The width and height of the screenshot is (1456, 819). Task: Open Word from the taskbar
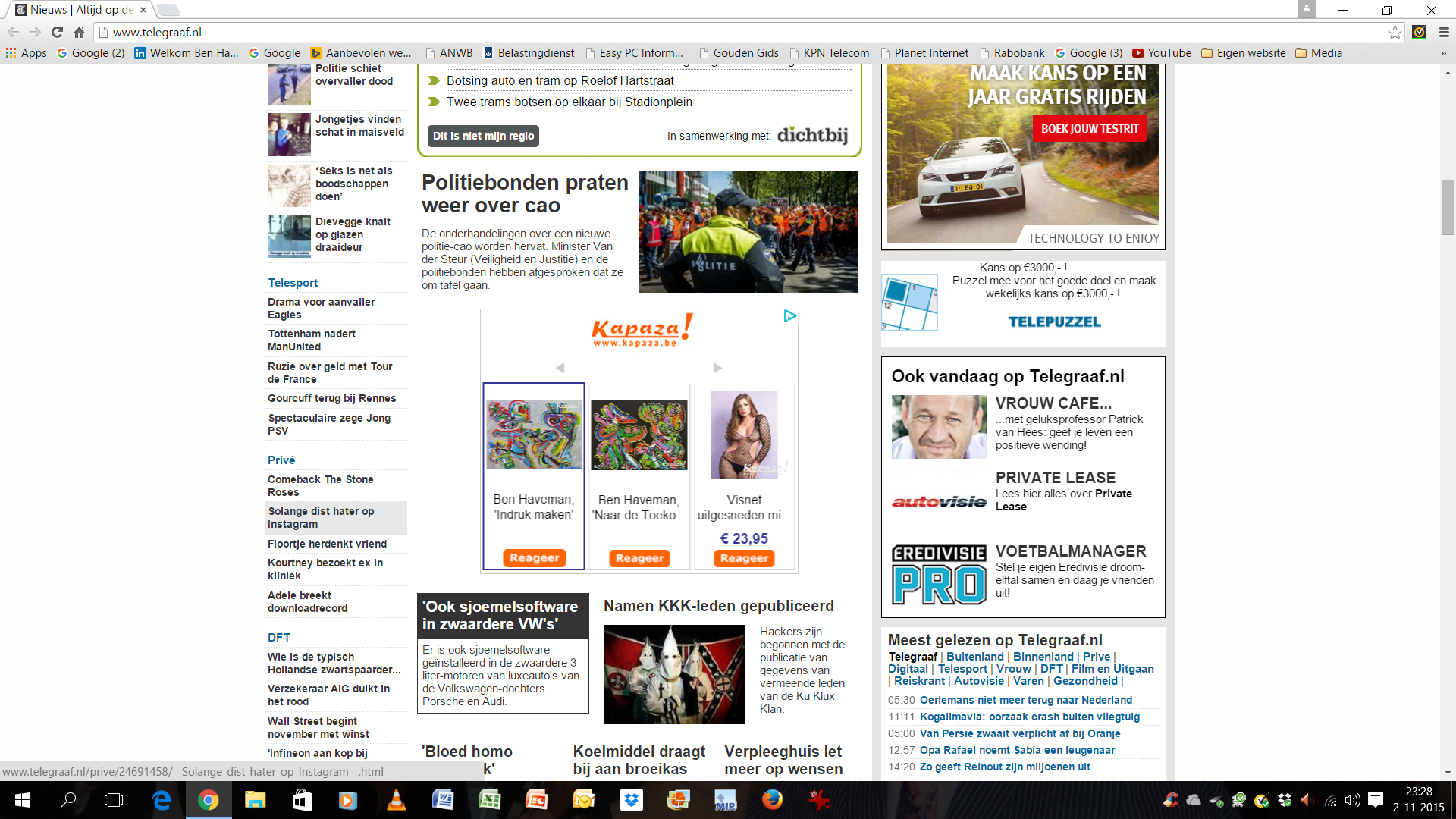click(443, 800)
